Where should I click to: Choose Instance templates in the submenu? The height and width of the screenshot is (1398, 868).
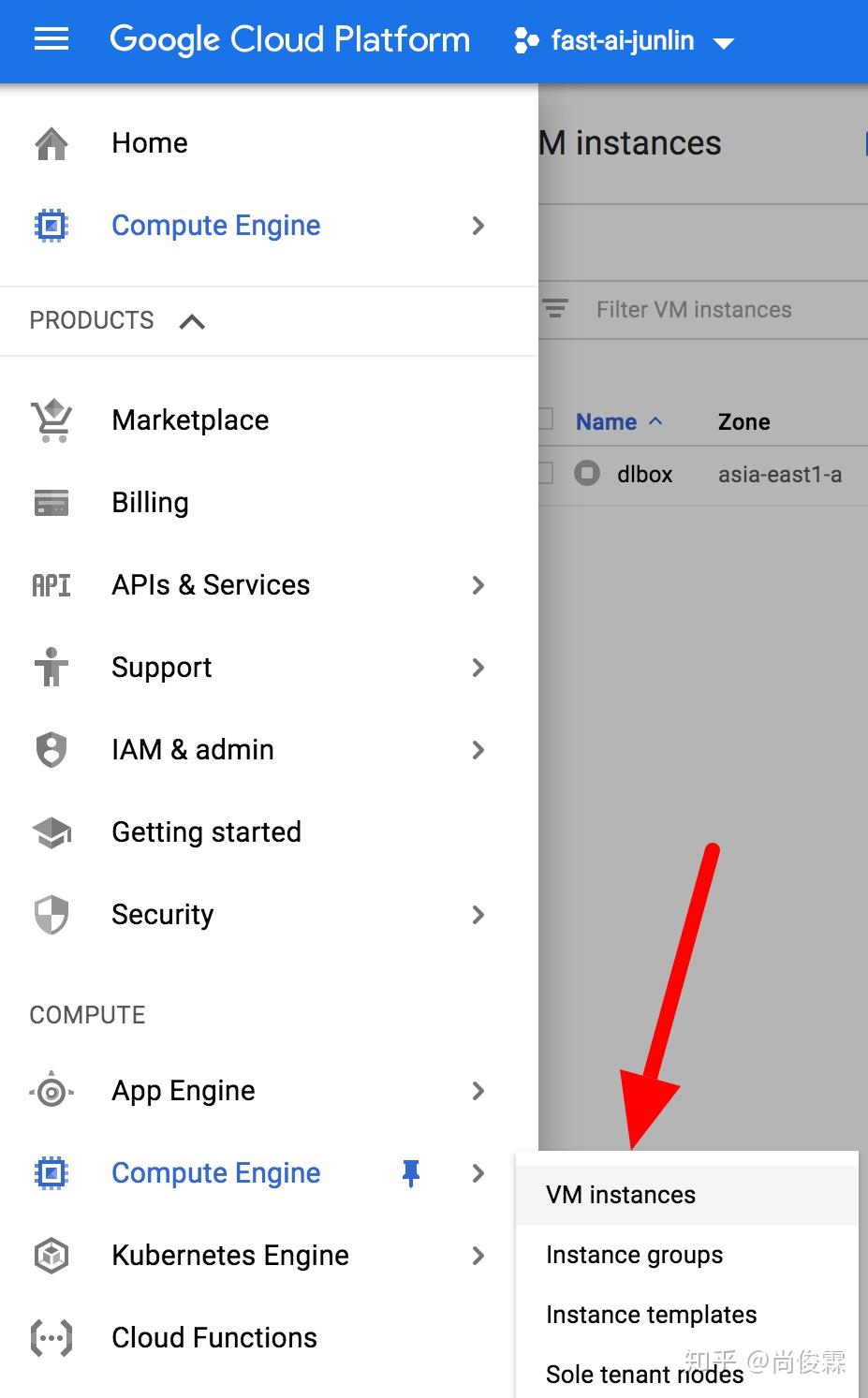(x=651, y=1315)
